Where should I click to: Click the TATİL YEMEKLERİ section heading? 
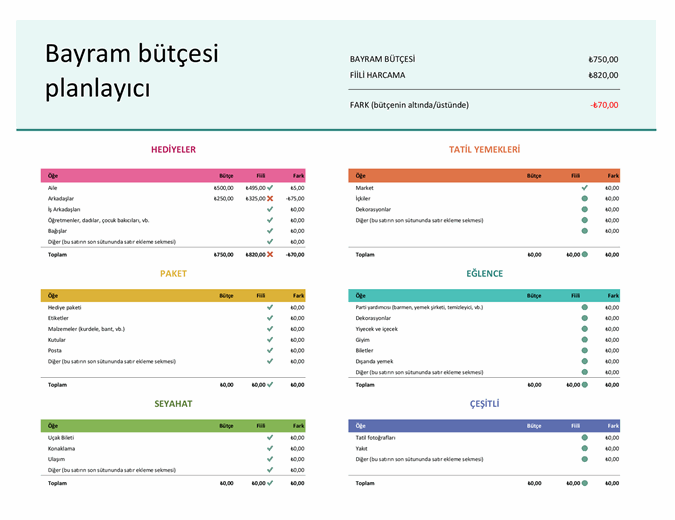coord(484,150)
